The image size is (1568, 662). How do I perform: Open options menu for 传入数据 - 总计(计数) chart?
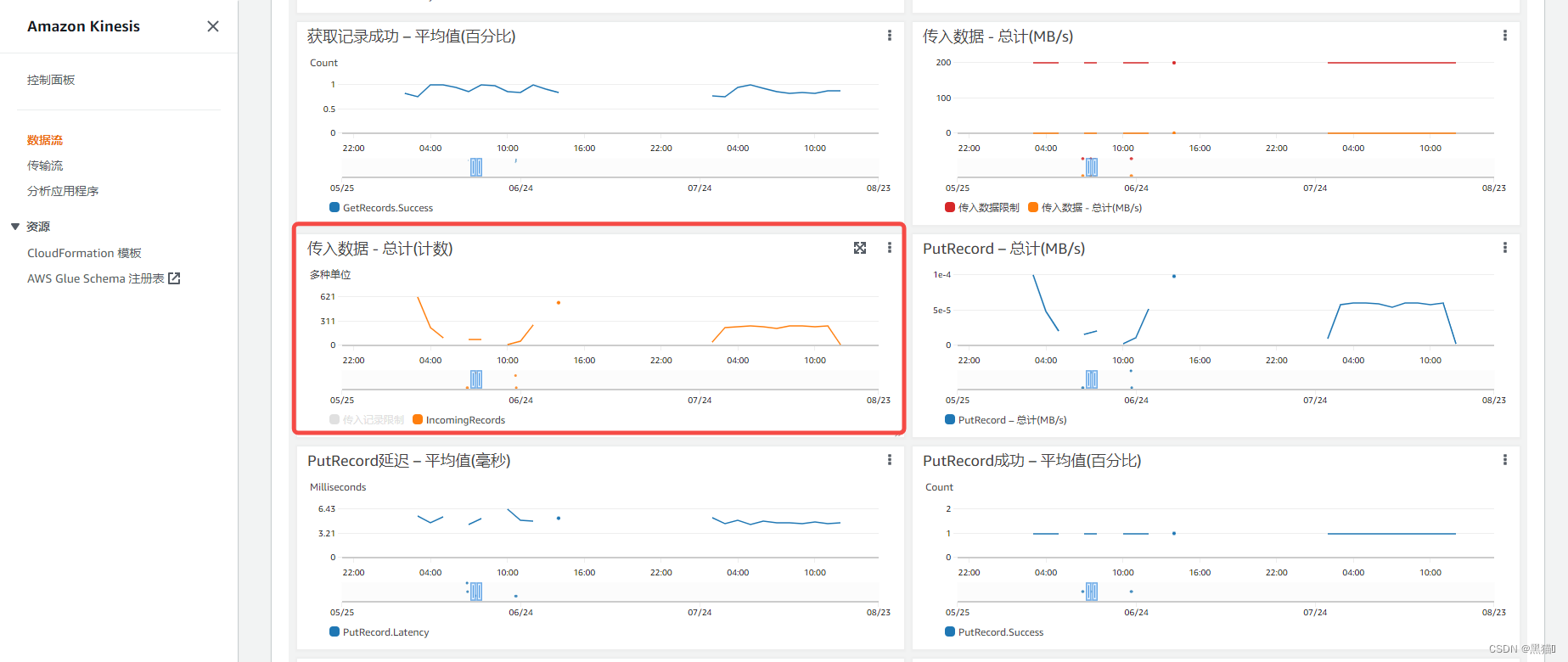890,248
